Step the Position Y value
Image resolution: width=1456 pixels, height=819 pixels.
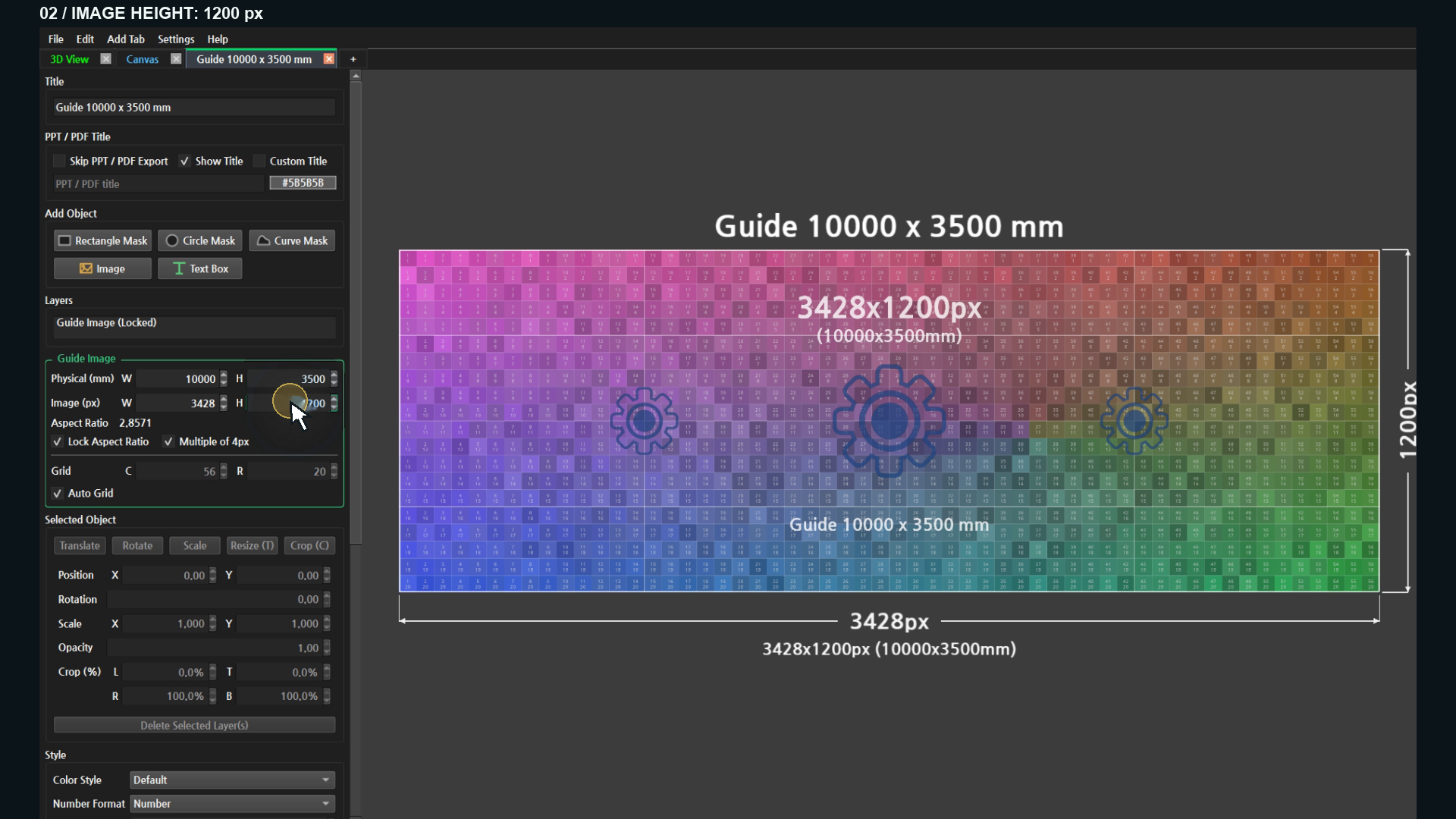point(327,576)
